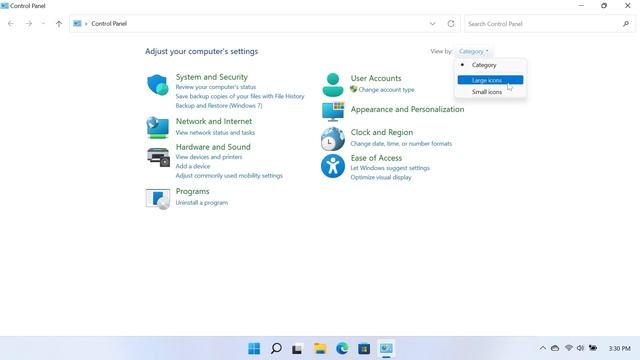Click View devices and printers
The width and height of the screenshot is (640, 360).
[x=209, y=157]
